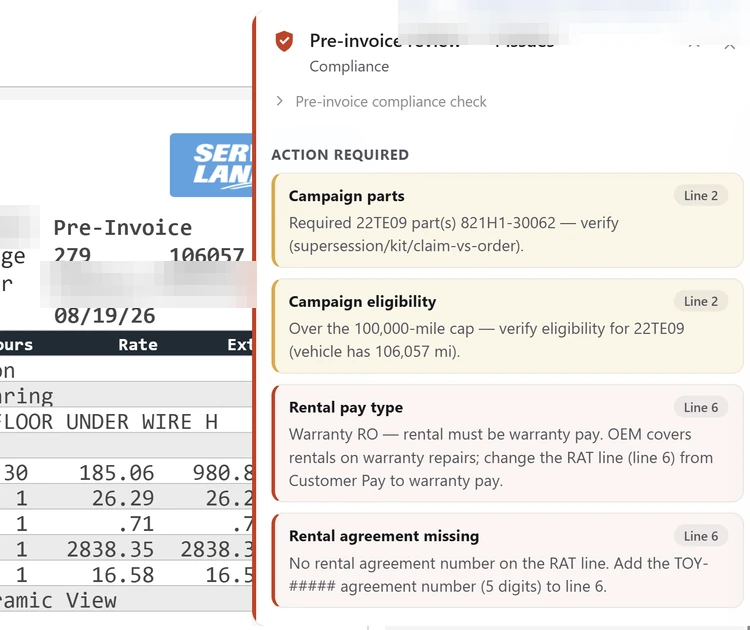This screenshot has width=750, height=630.
Task: Click the blue service lane logo
Action: tap(211, 165)
